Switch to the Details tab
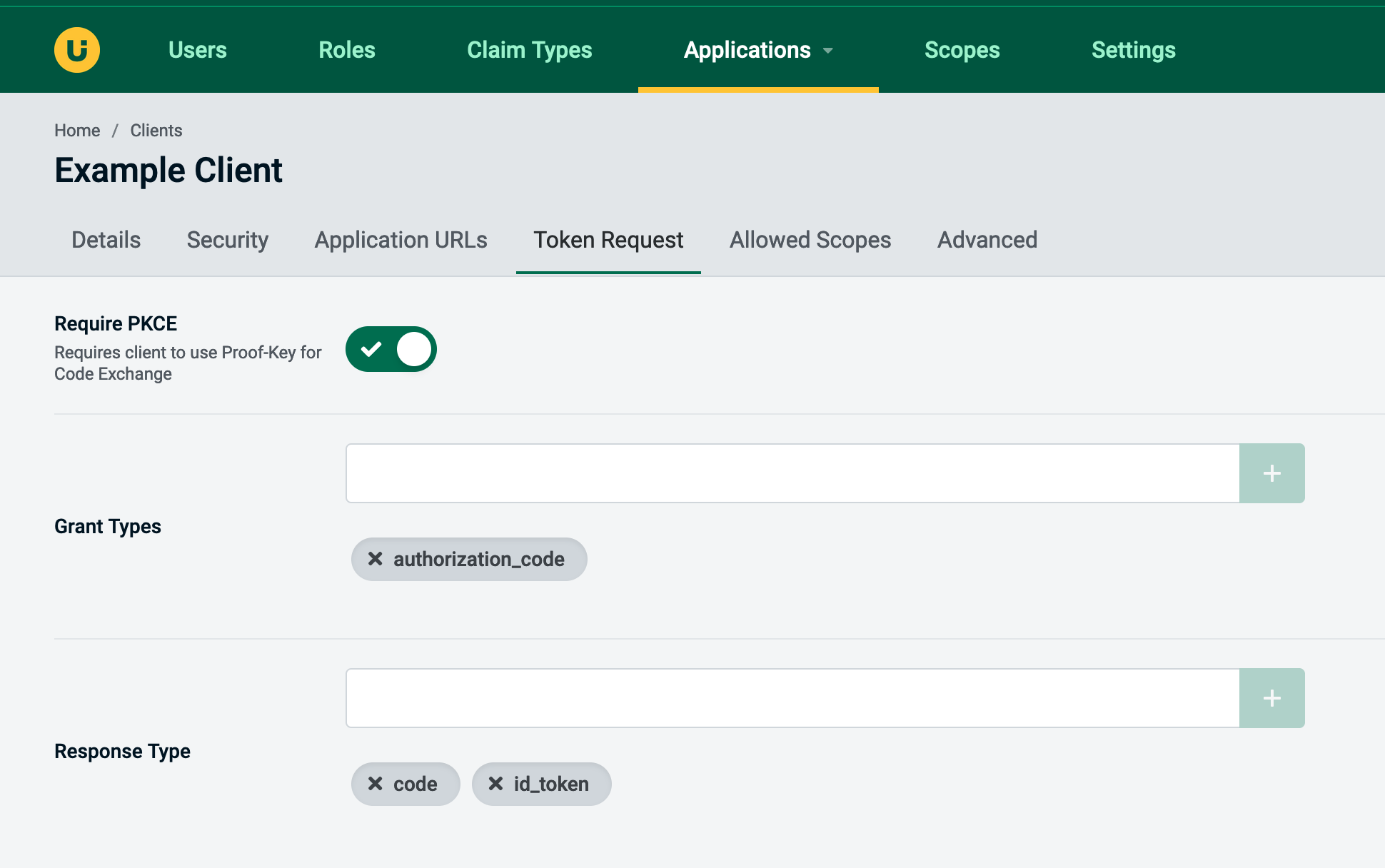 tap(106, 240)
